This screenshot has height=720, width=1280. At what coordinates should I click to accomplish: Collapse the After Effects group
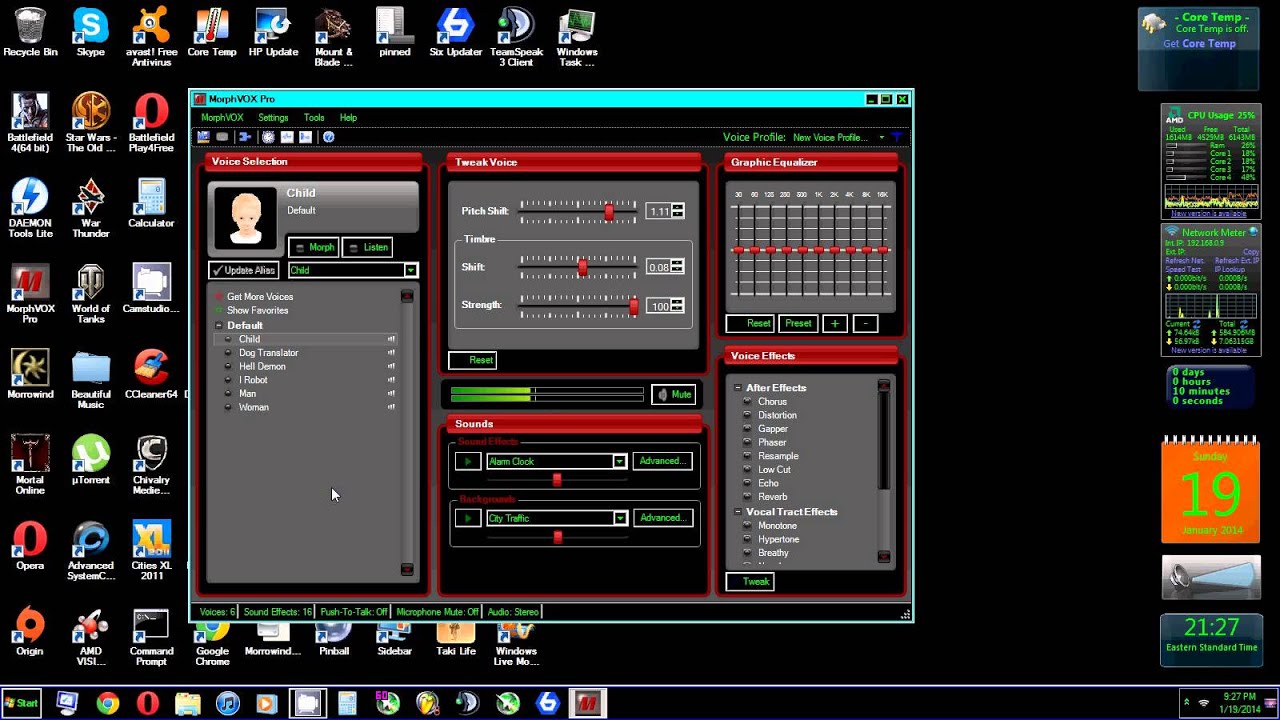(738, 388)
